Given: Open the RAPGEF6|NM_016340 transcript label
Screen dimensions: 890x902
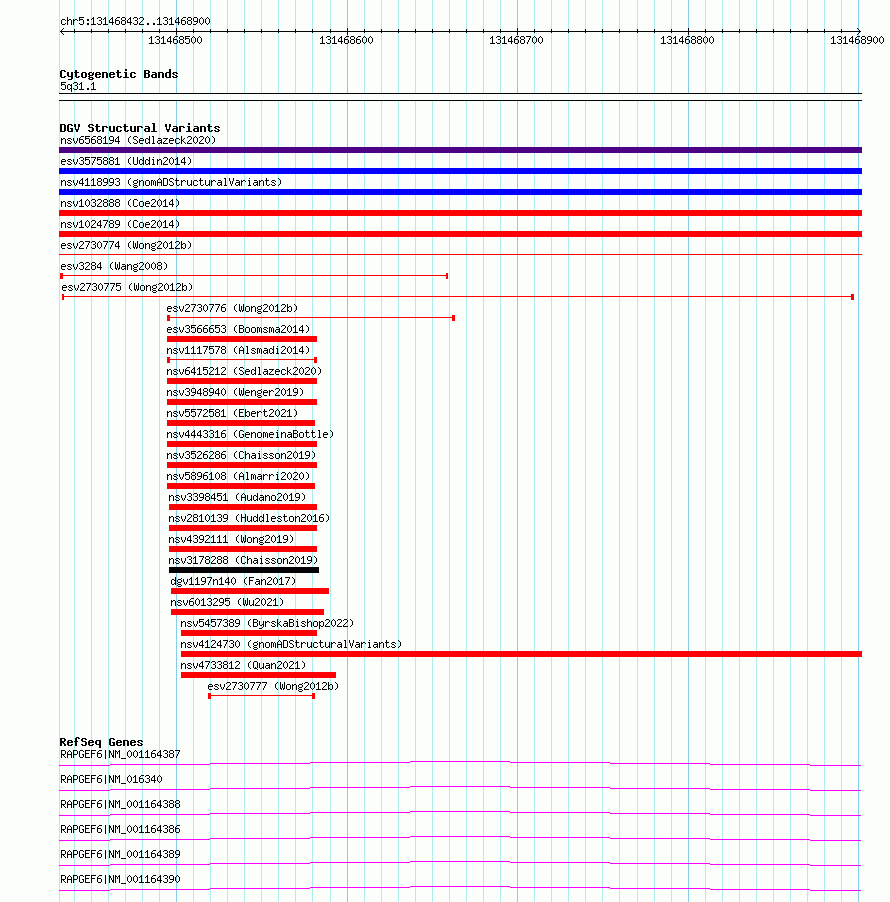Looking at the screenshot, I should (x=111, y=779).
